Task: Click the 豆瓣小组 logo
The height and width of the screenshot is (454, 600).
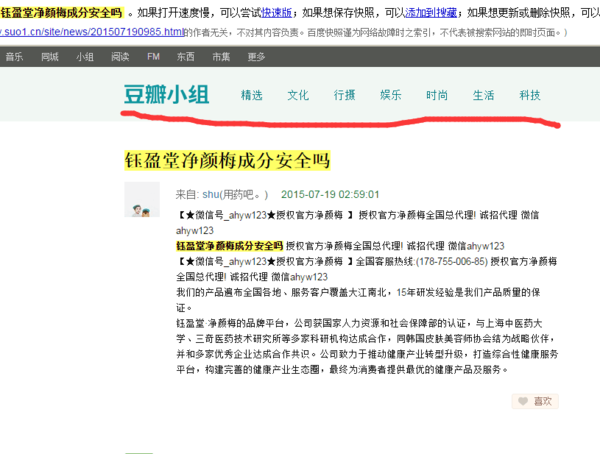Action: [166, 95]
